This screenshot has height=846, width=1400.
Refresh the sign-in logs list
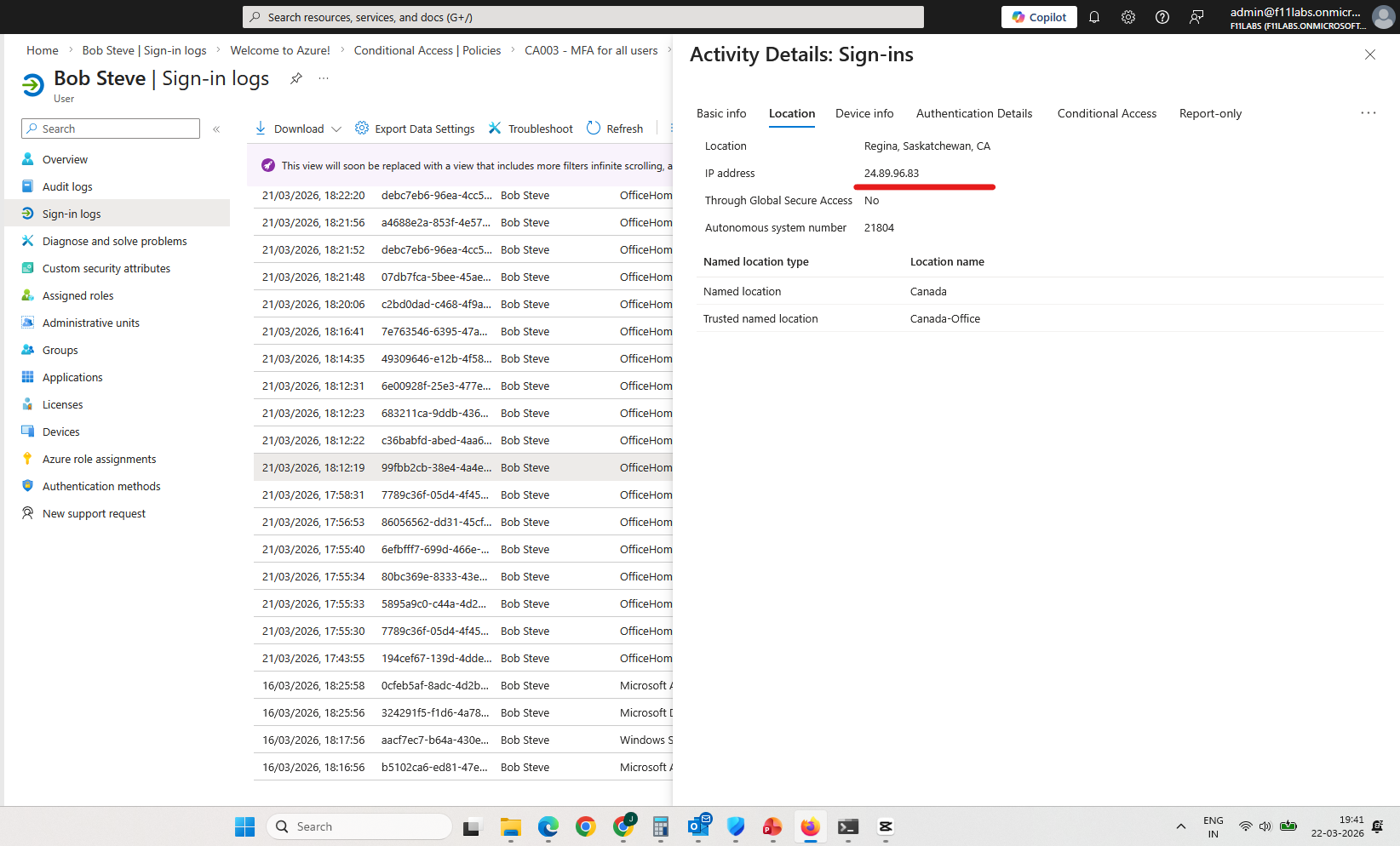coord(615,129)
